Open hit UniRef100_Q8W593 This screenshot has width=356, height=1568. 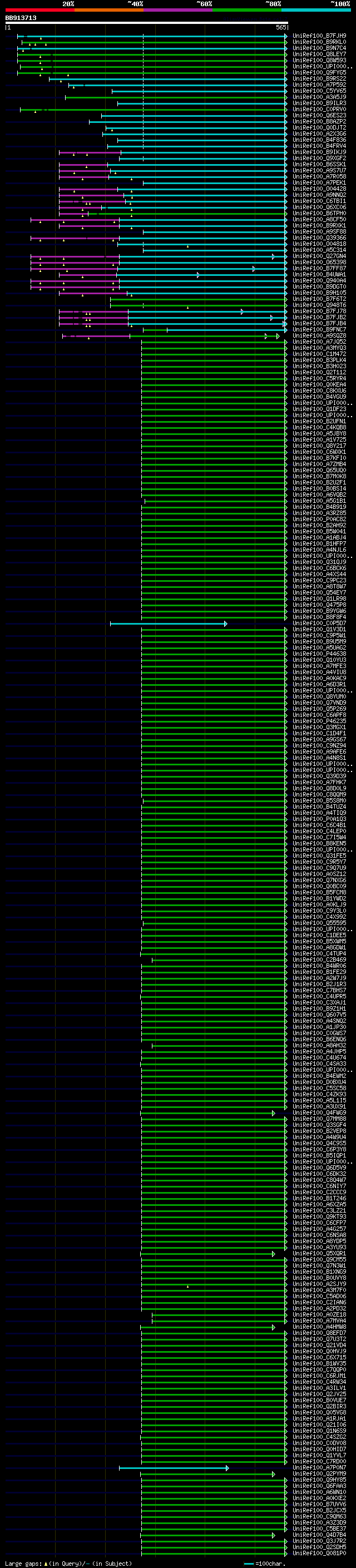click(x=319, y=60)
